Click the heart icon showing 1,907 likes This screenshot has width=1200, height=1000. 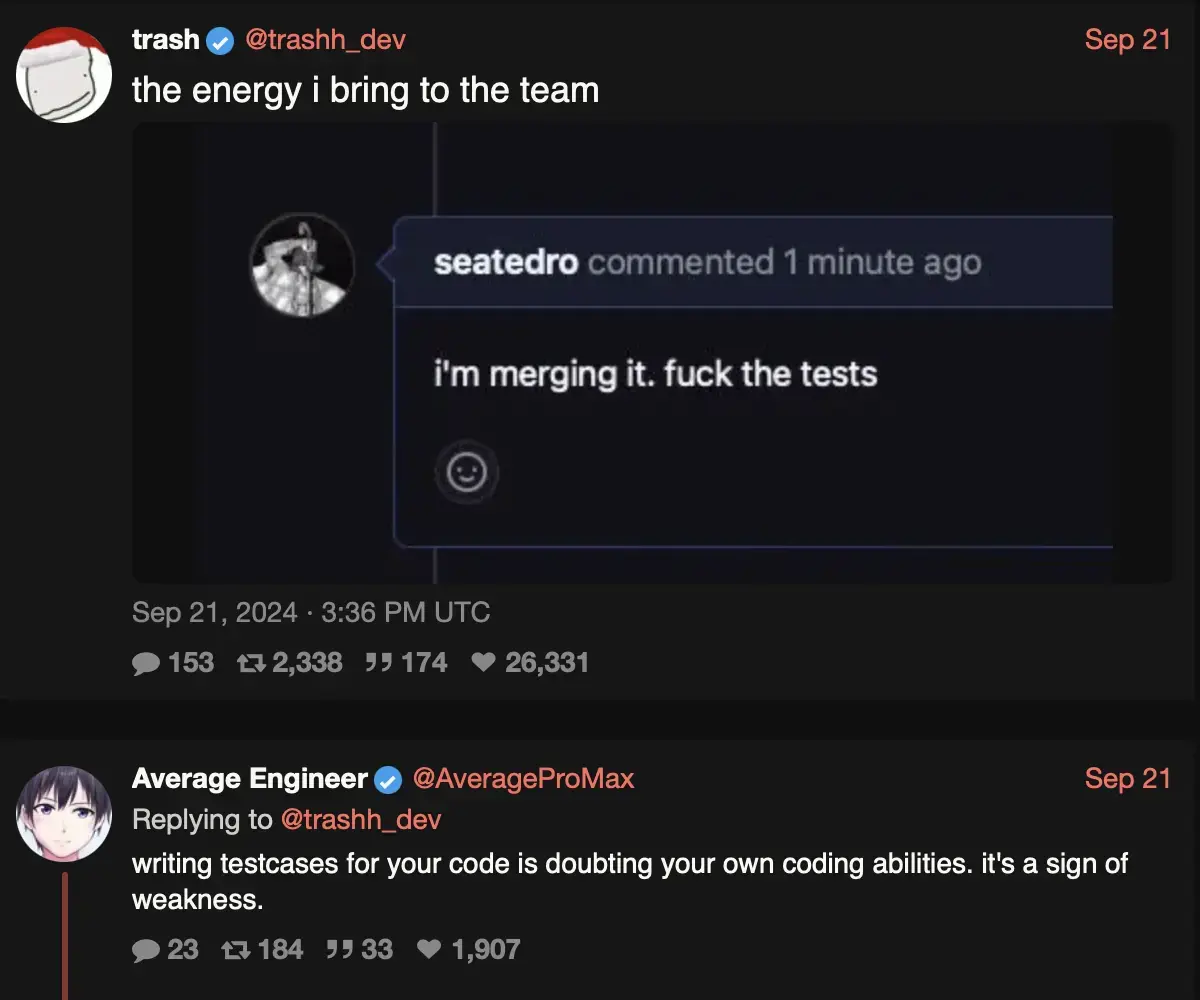(x=429, y=950)
